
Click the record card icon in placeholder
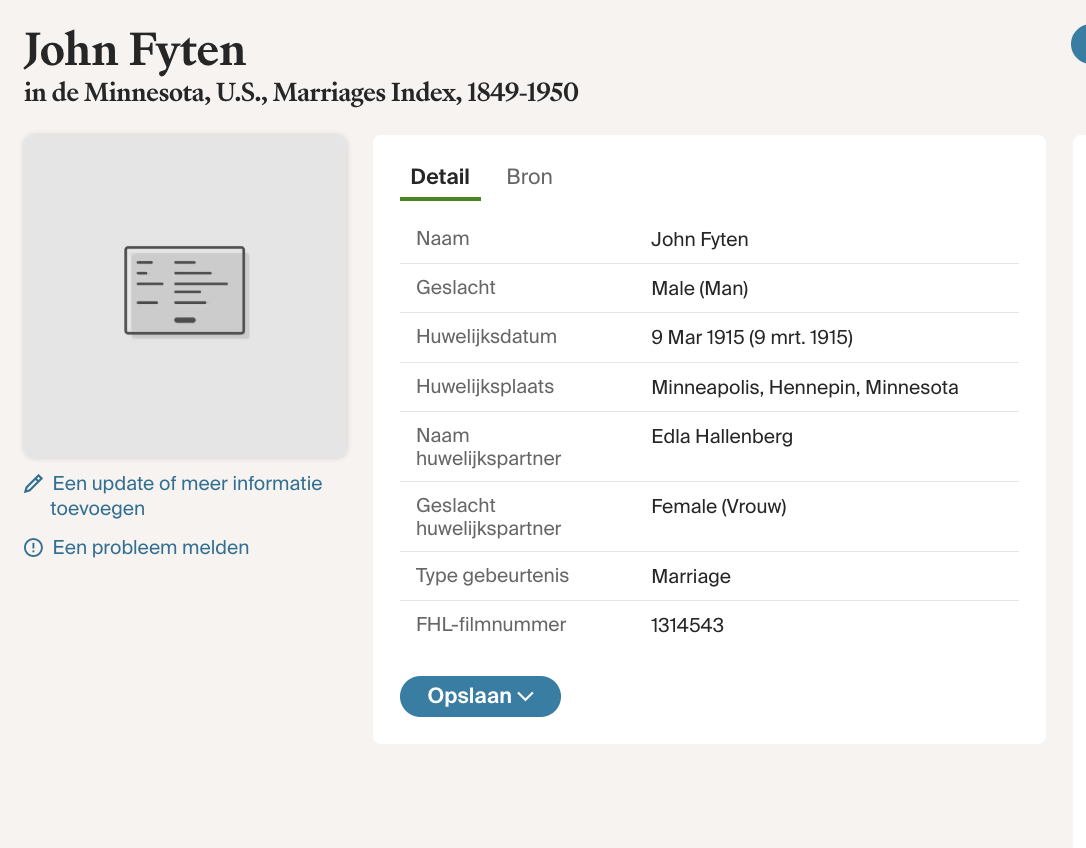click(x=186, y=291)
